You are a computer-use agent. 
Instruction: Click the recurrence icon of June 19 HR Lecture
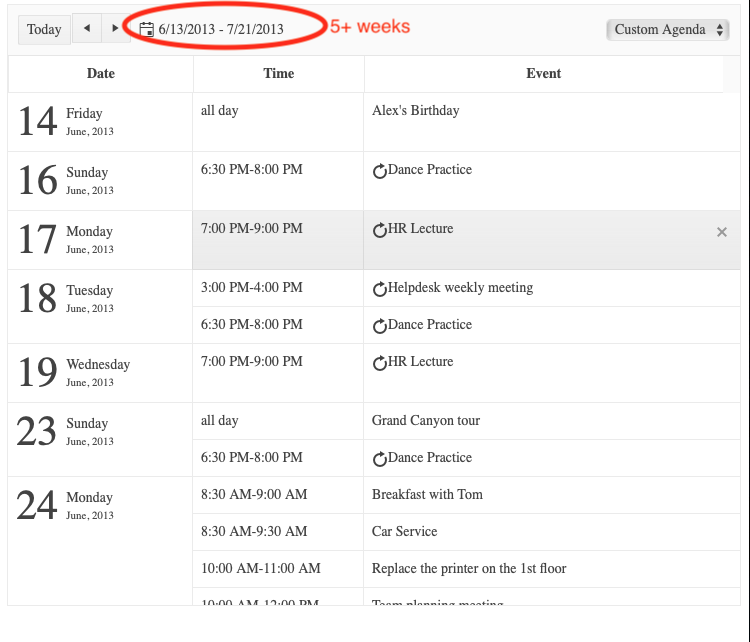(380, 363)
